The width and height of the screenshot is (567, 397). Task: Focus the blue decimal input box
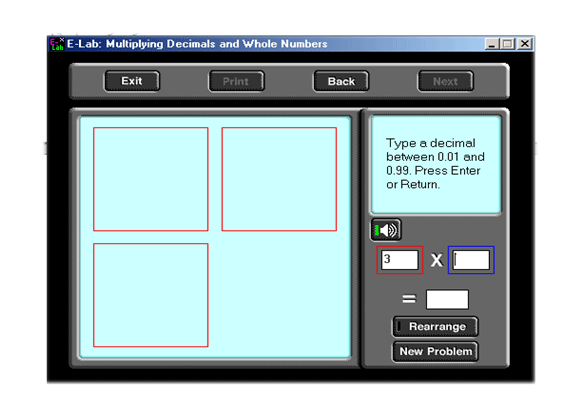471,260
